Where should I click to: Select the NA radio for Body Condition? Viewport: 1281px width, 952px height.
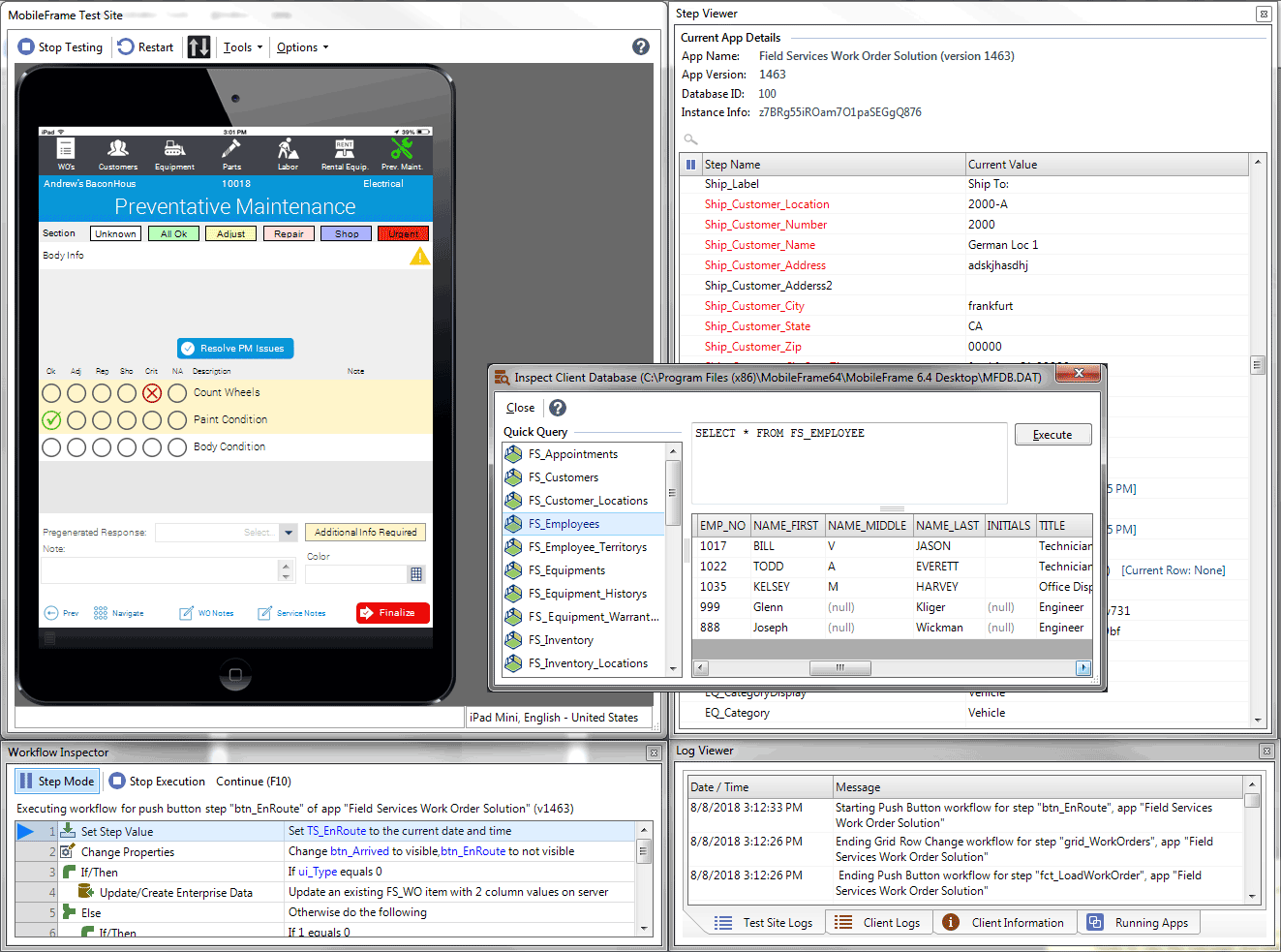(x=177, y=447)
